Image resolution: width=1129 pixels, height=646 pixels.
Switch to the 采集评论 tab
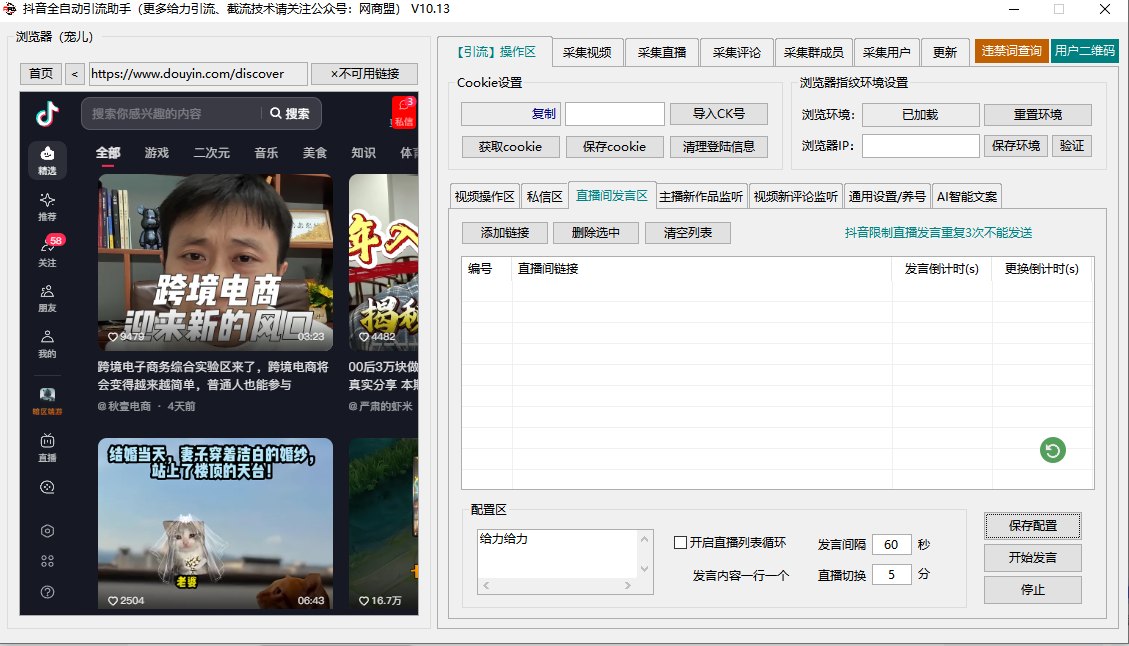(x=737, y=53)
